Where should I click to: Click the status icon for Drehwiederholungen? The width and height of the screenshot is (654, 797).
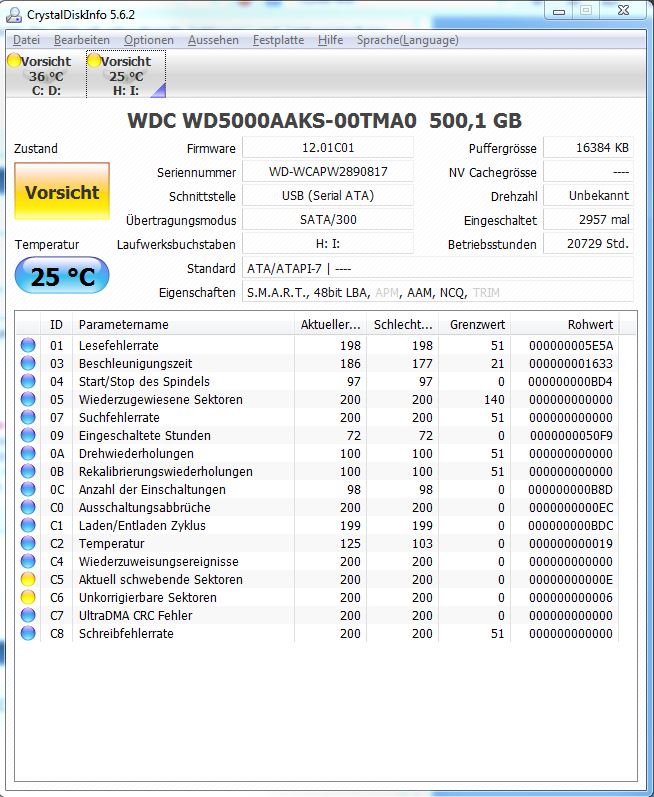pyautogui.click(x=28, y=453)
